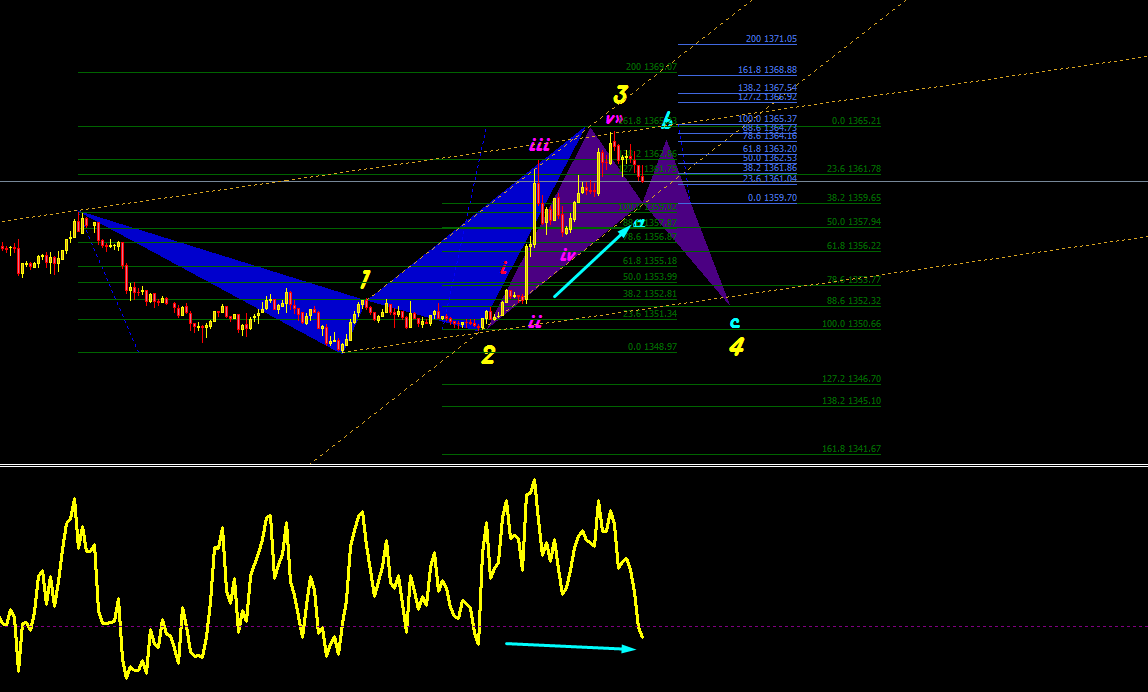
Task: Click the cyan 'a' wave label
Action: [639, 223]
